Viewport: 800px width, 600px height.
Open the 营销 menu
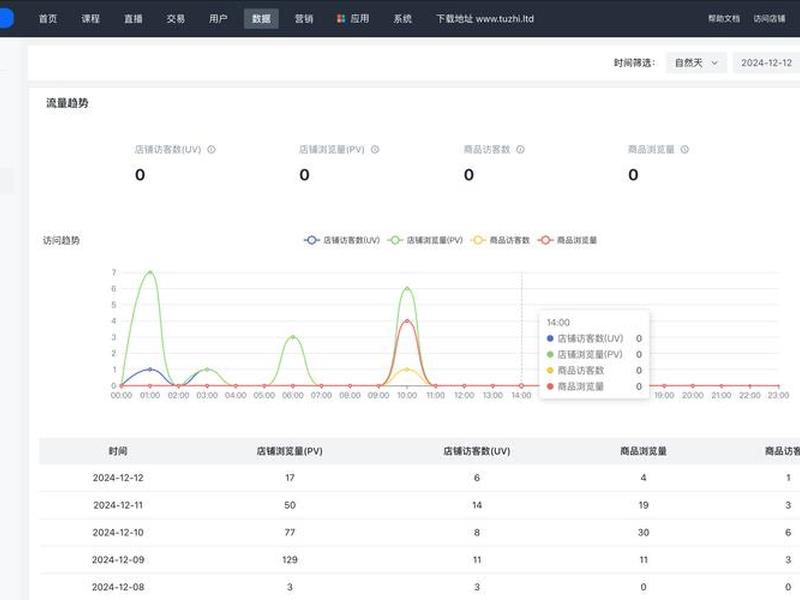(x=304, y=19)
